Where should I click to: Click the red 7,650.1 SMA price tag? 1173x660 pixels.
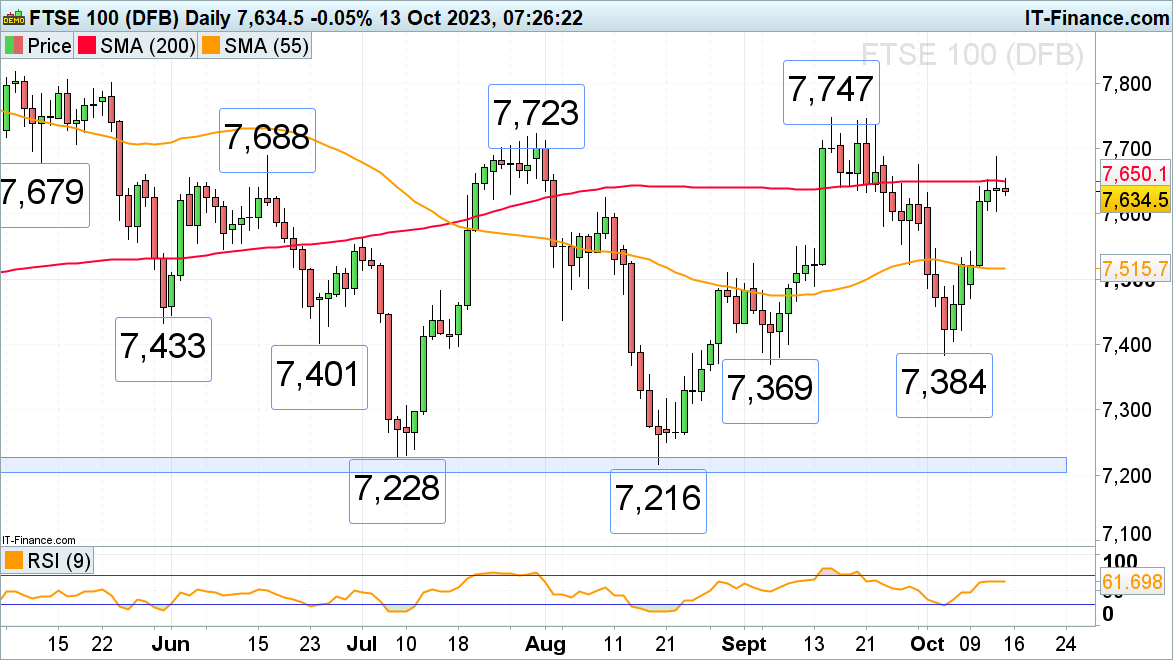point(1135,175)
